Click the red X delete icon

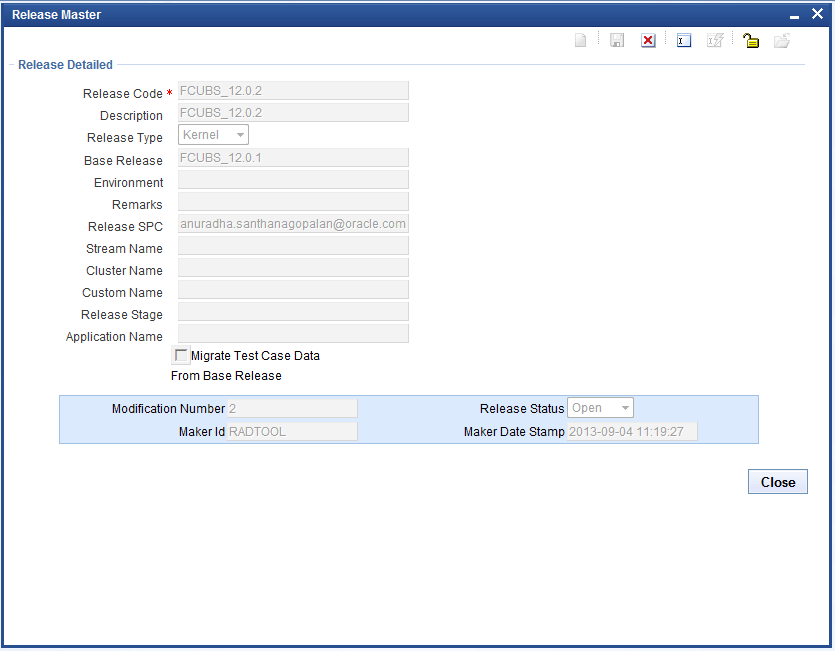[648, 40]
